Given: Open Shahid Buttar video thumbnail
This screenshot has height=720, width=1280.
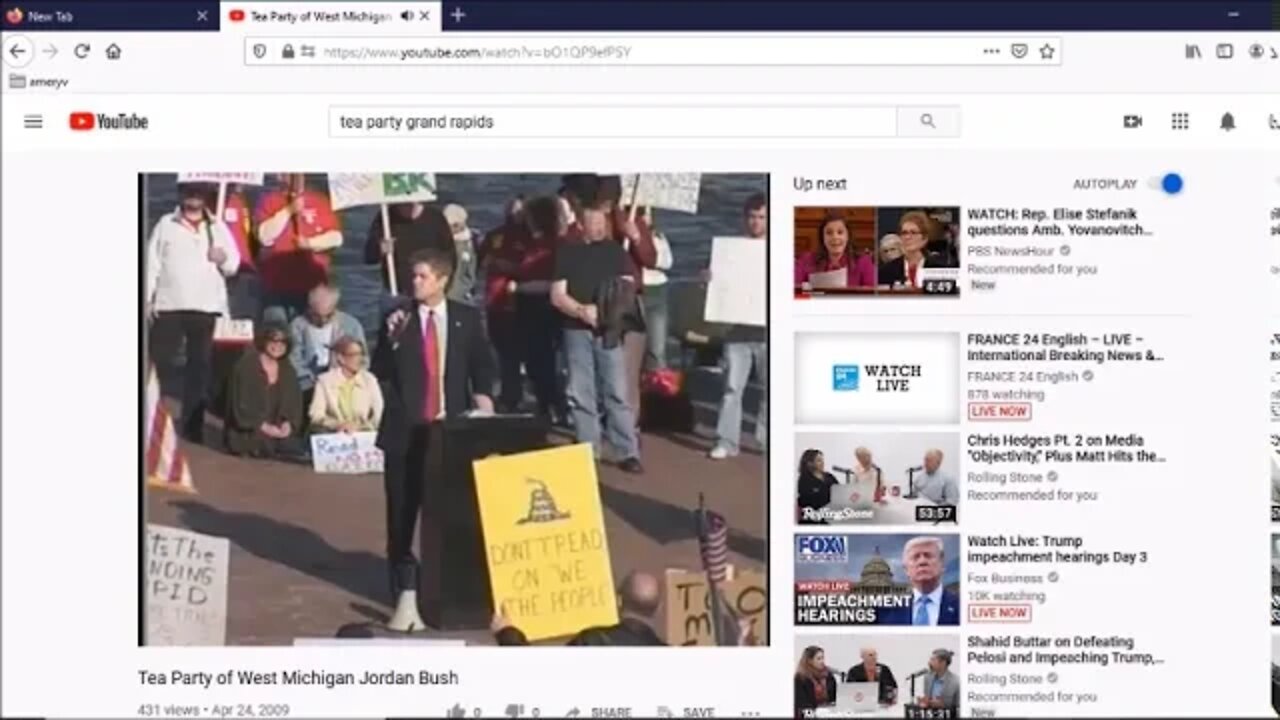Looking at the screenshot, I should [877, 677].
